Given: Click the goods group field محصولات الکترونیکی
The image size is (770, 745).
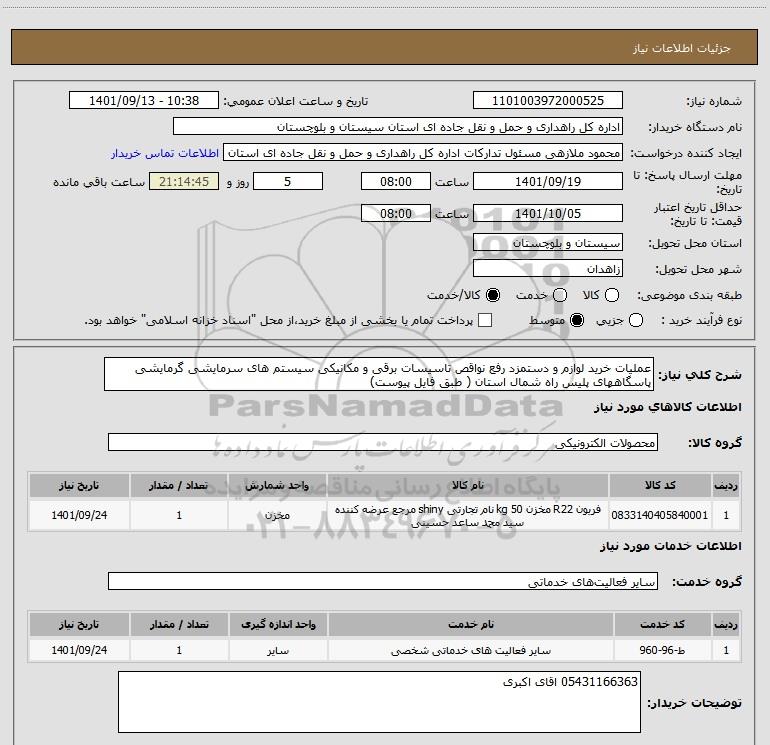Looking at the screenshot, I should [383, 442].
